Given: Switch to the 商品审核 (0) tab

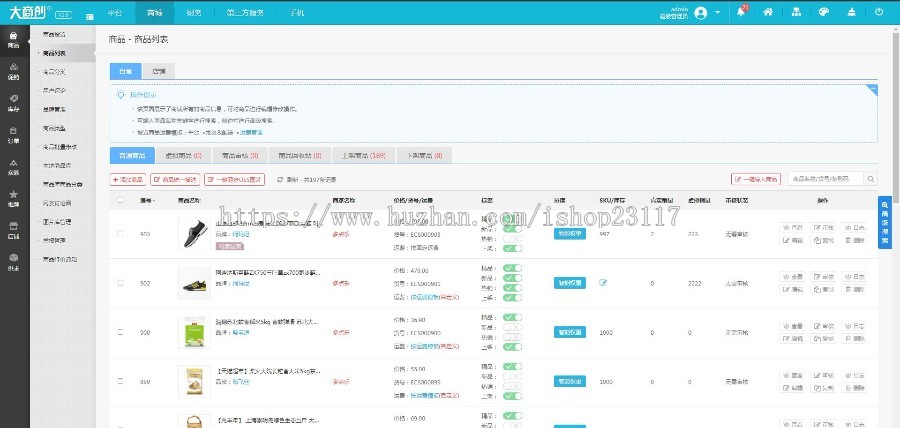Looking at the screenshot, I should click(x=240, y=155).
